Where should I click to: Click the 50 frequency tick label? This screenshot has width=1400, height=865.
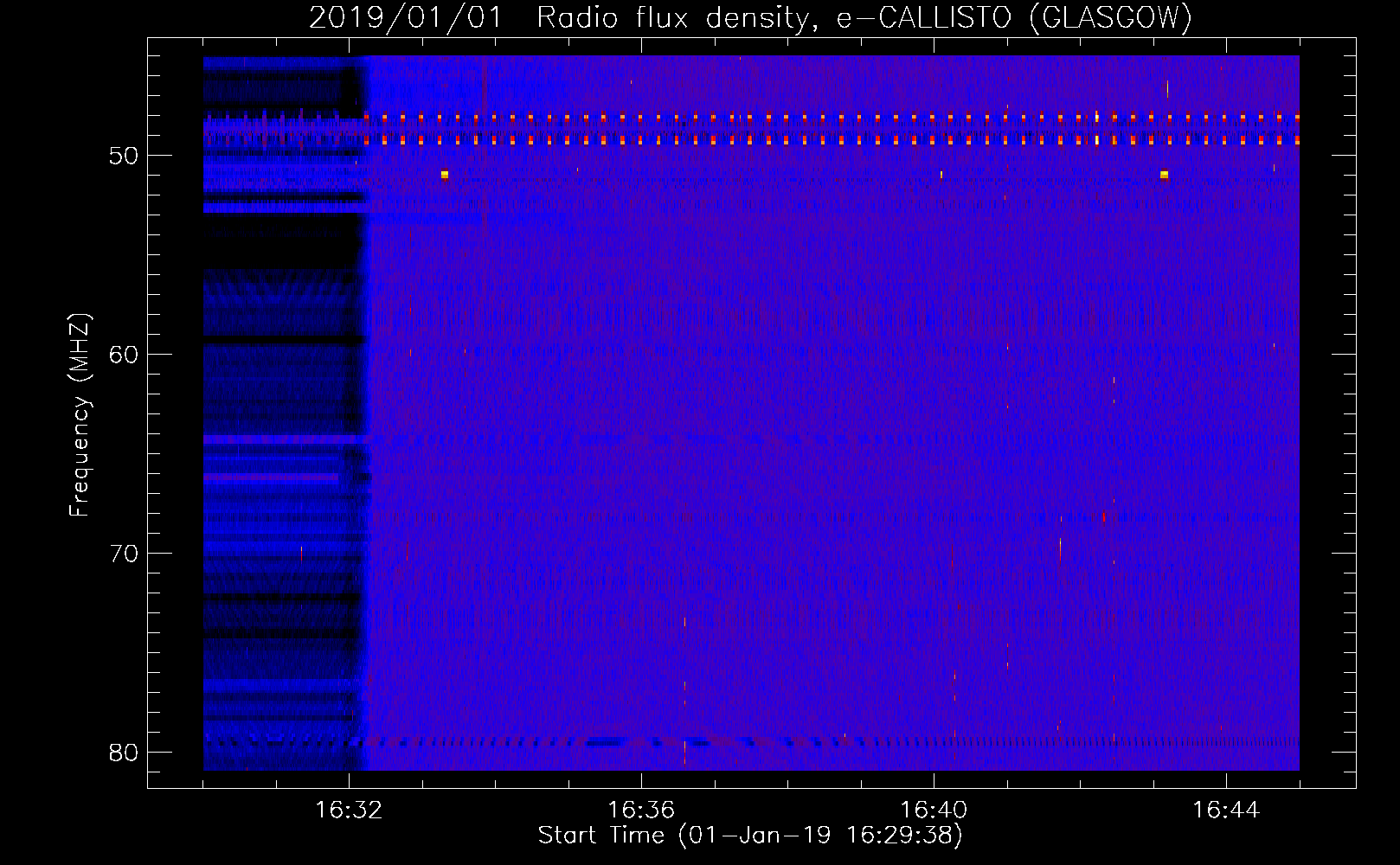124,156
